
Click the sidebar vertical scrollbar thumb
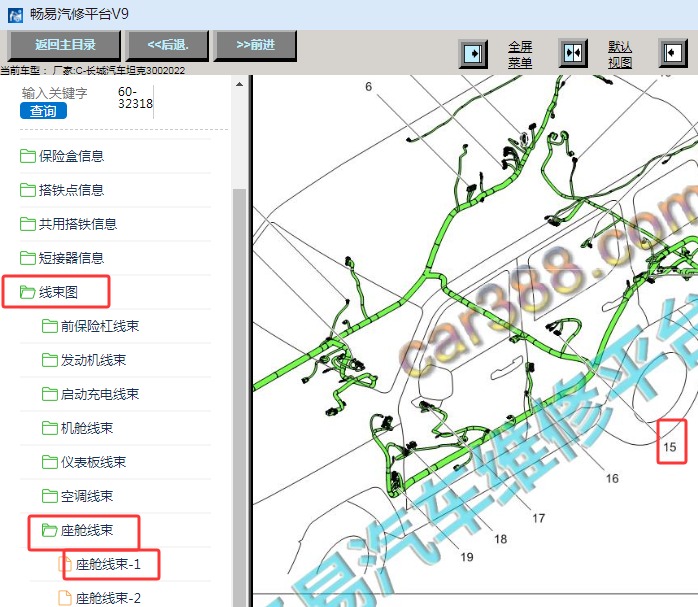point(239,396)
